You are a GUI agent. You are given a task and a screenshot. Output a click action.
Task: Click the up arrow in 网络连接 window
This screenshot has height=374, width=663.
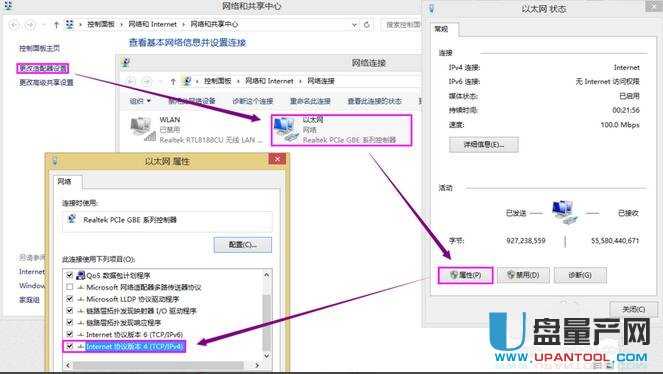(x=173, y=81)
